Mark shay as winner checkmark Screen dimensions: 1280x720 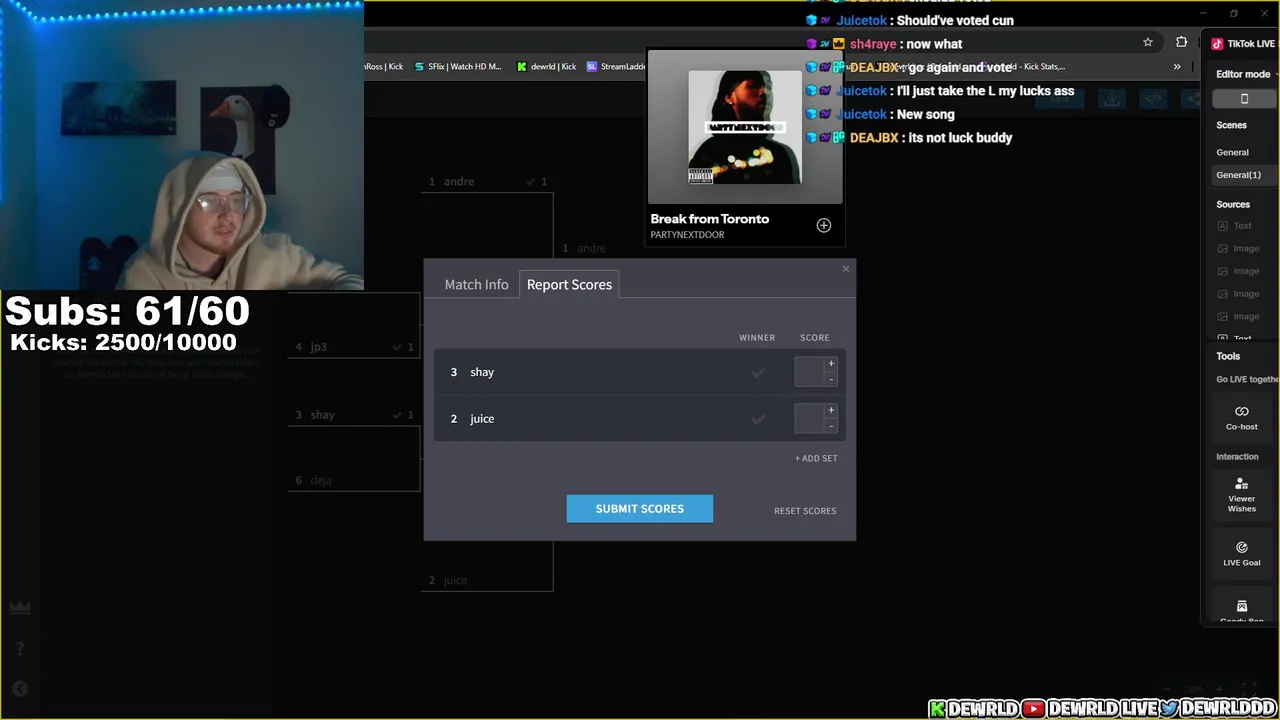pos(758,372)
